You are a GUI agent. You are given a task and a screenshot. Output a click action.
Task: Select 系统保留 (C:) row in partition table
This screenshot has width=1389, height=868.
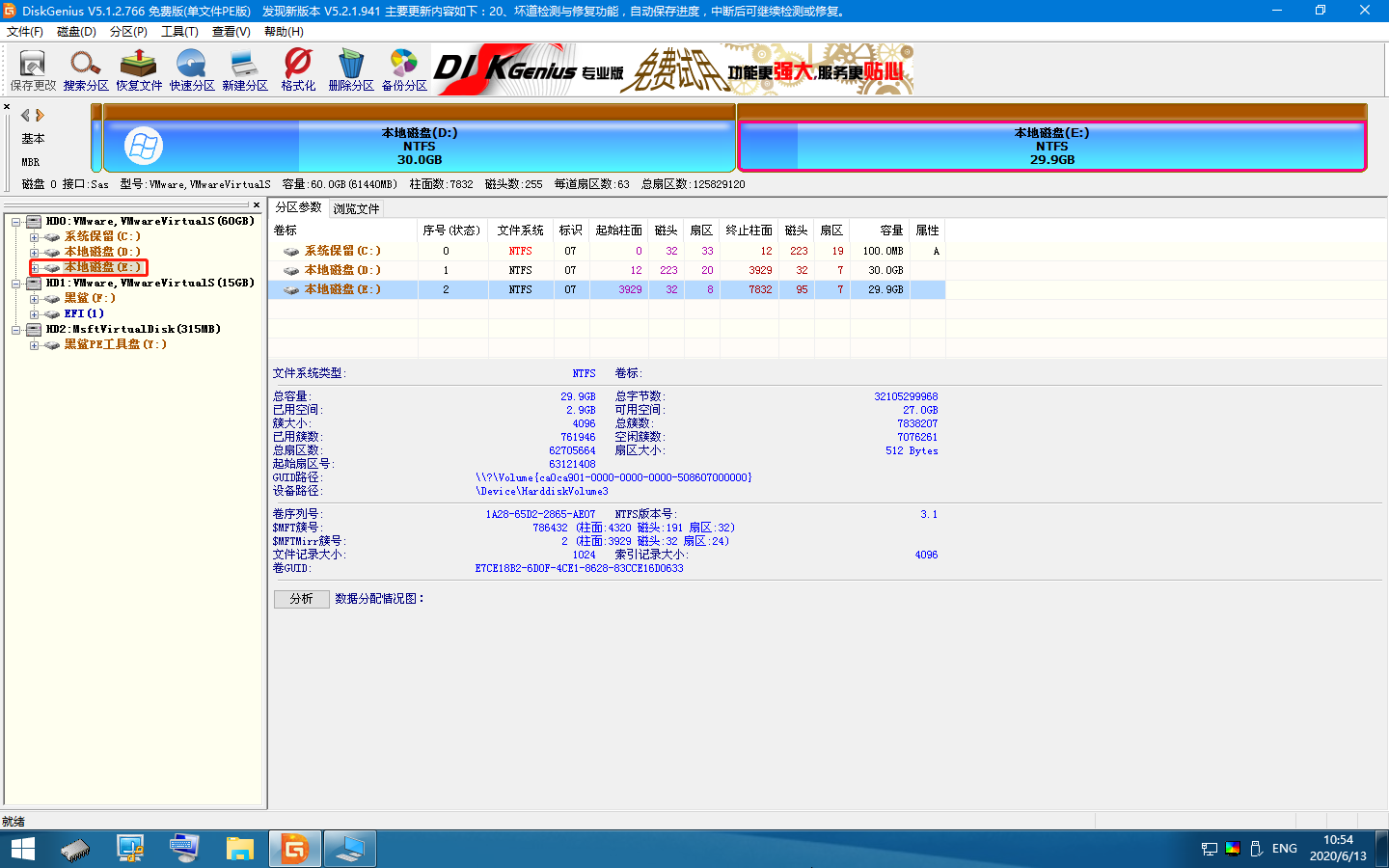tap(607, 251)
